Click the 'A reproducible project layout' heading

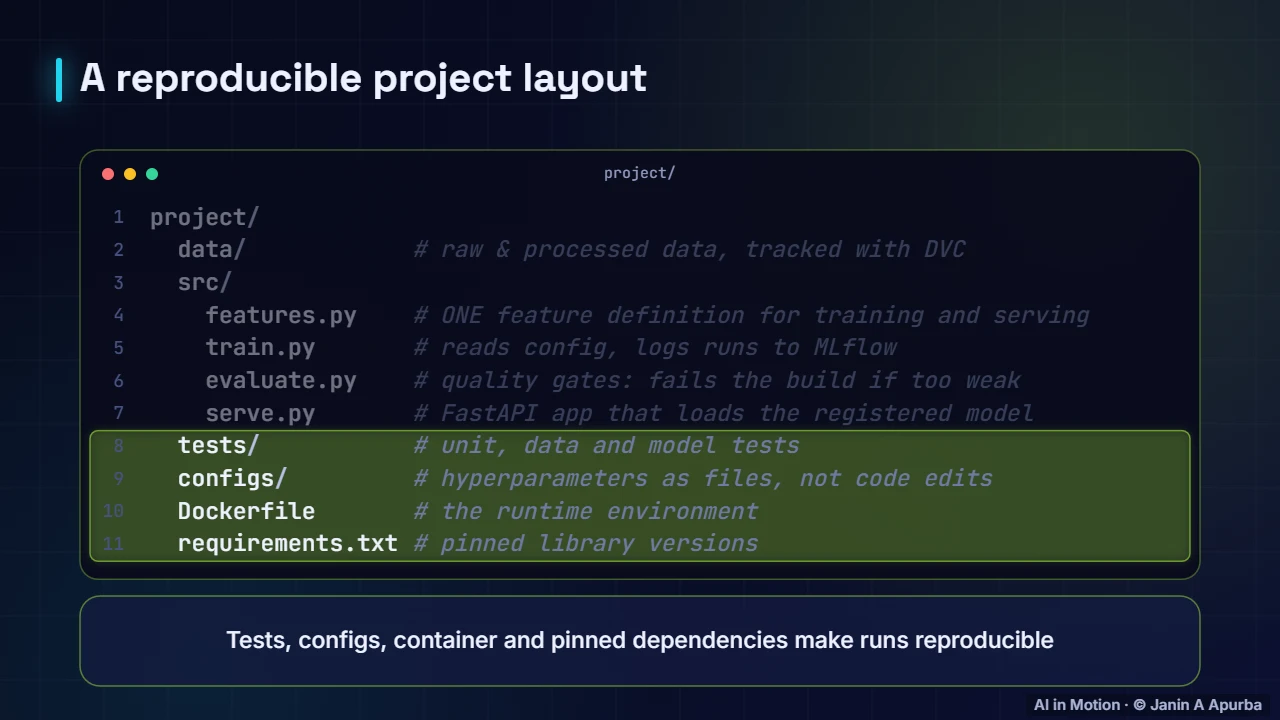(363, 78)
